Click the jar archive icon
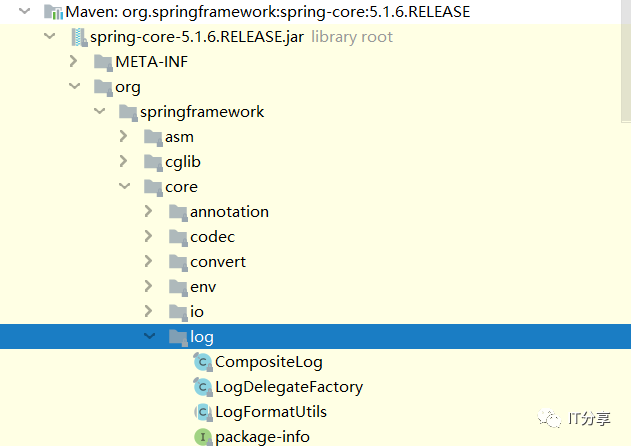 pos(79,37)
